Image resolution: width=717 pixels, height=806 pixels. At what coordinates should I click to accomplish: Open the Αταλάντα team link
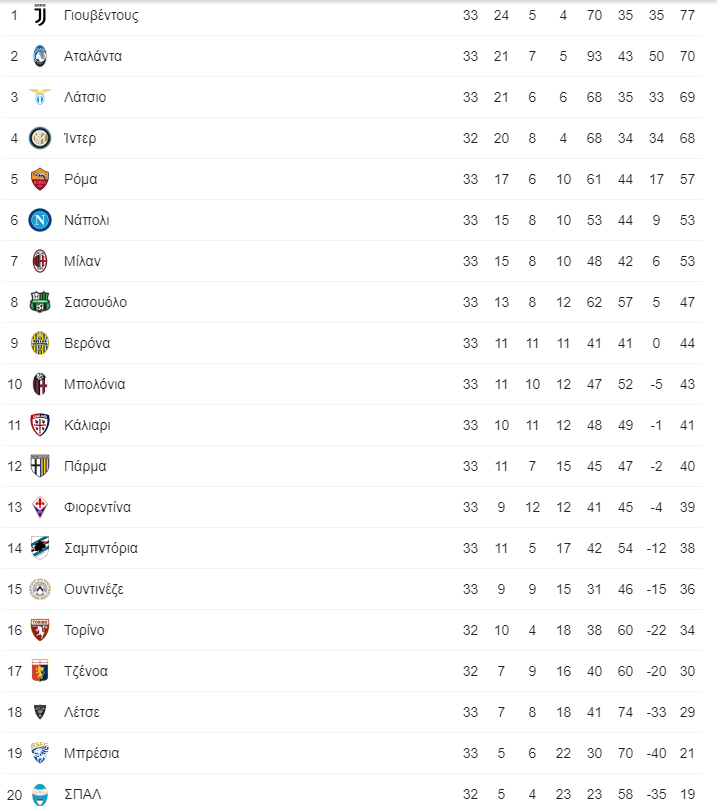pyautogui.click(x=93, y=56)
